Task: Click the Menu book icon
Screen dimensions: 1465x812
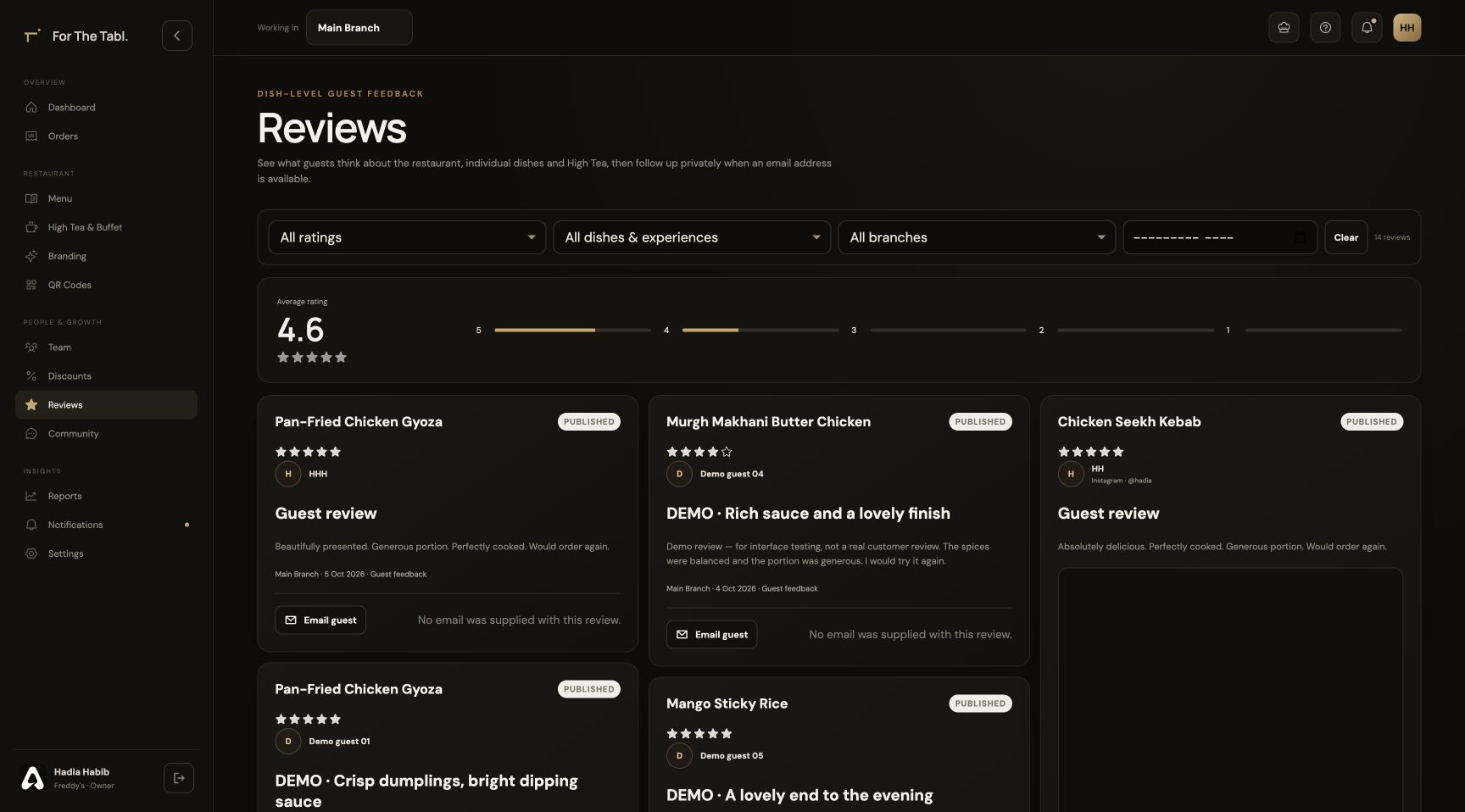Action: [31, 198]
